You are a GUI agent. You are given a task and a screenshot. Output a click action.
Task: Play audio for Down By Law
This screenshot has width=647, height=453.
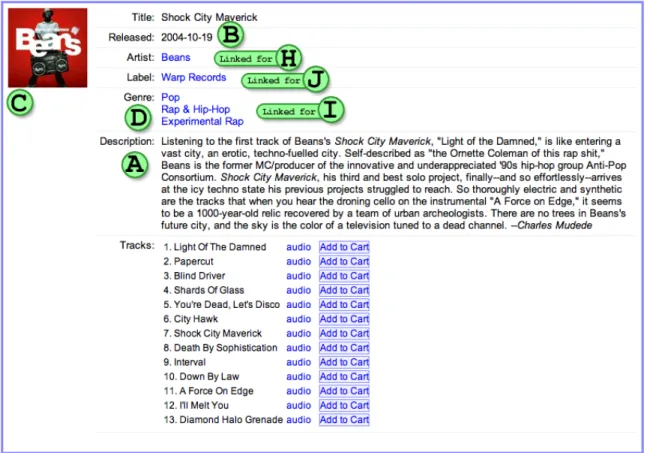click(x=298, y=377)
